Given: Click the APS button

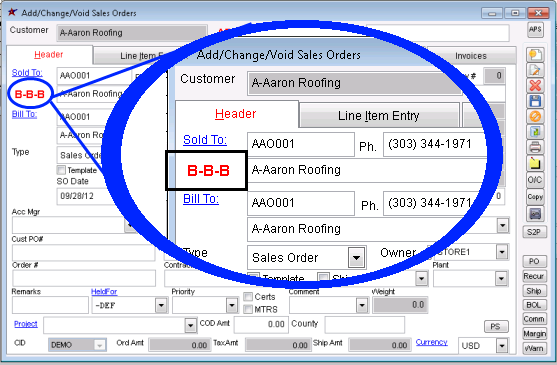Looking at the screenshot, I should [x=535, y=29].
